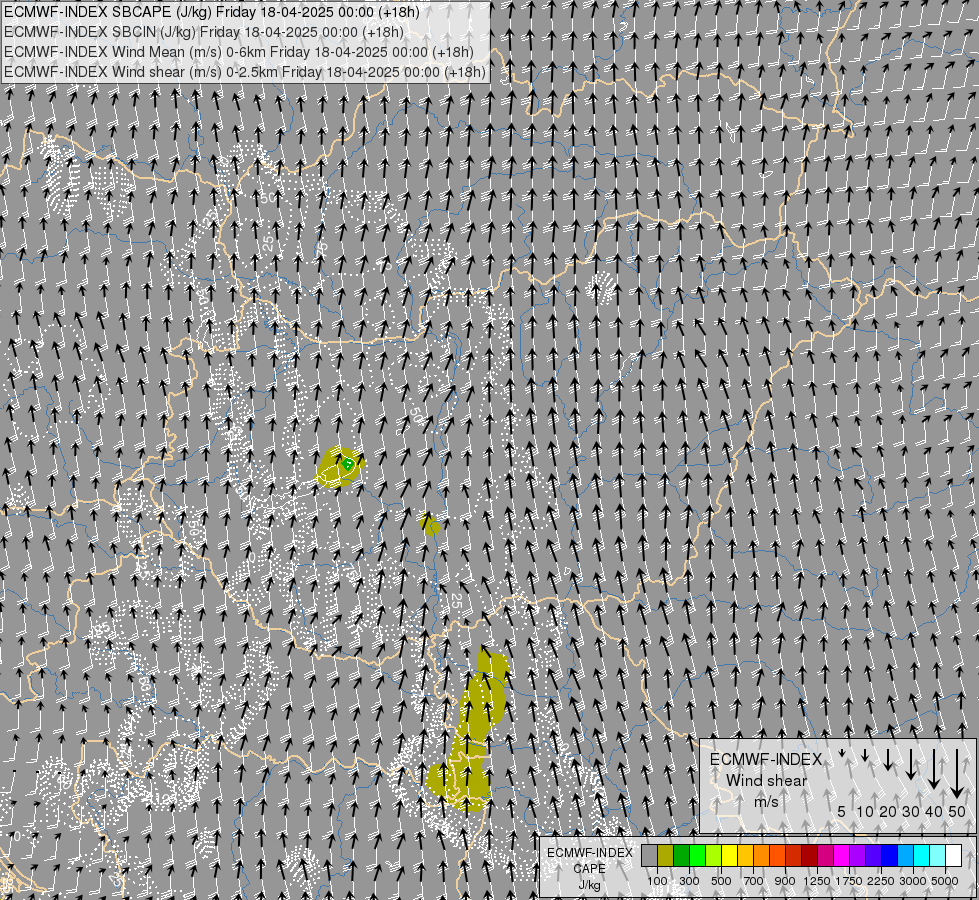
Task: Select the yellow CAPE legend swatch
Action: (729, 856)
